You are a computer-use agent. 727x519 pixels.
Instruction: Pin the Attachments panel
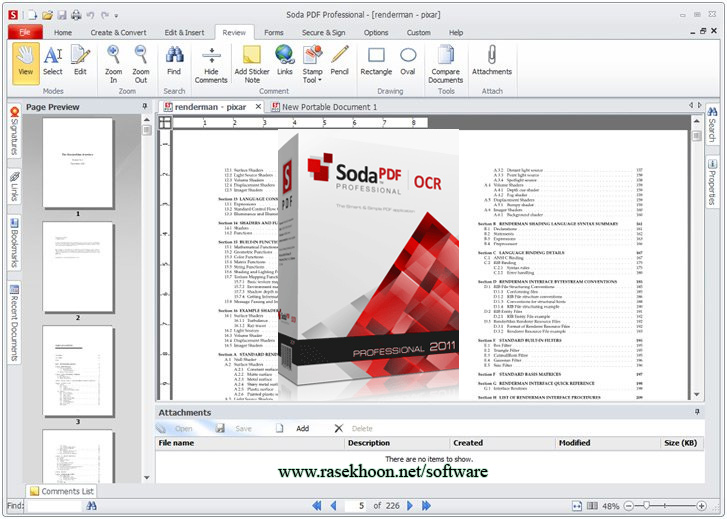[x=696, y=412]
